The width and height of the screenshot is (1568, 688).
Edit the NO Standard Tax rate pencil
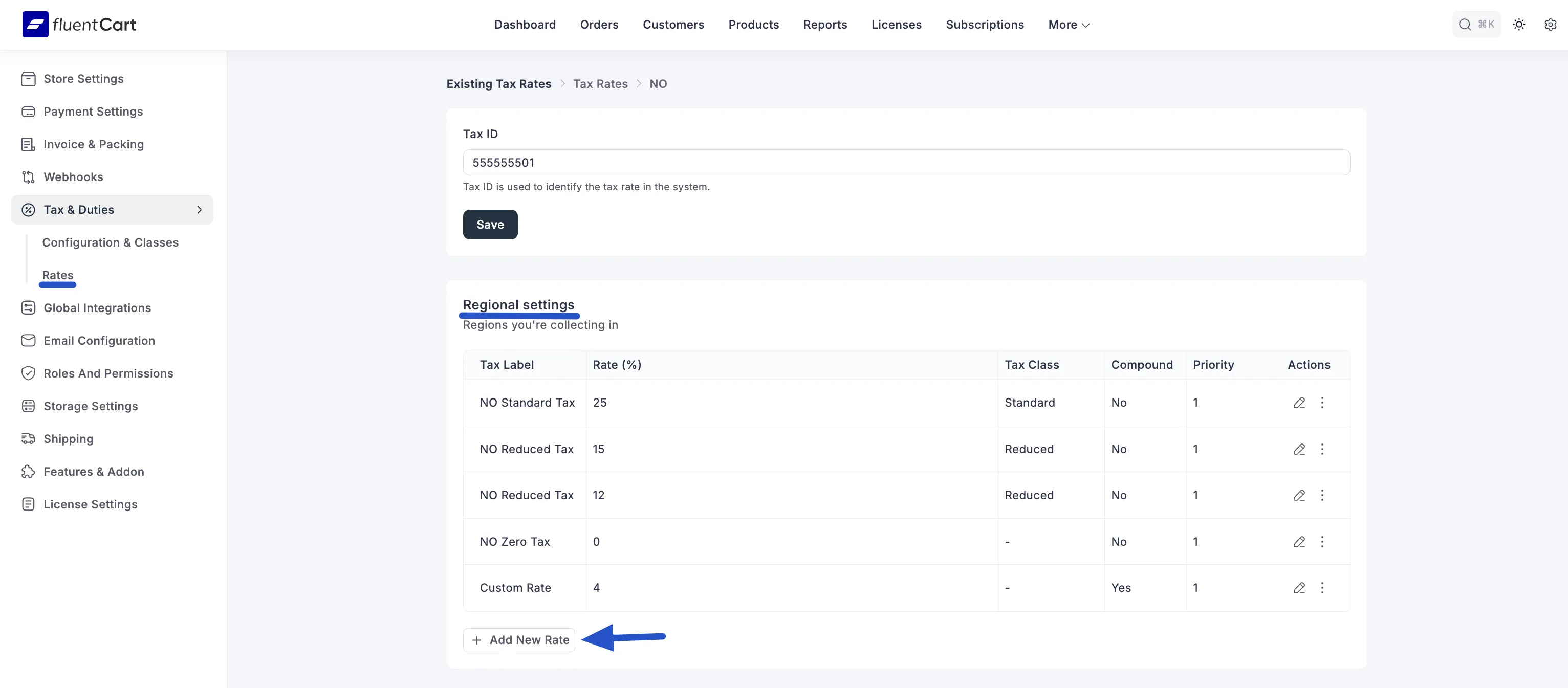click(x=1299, y=403)
